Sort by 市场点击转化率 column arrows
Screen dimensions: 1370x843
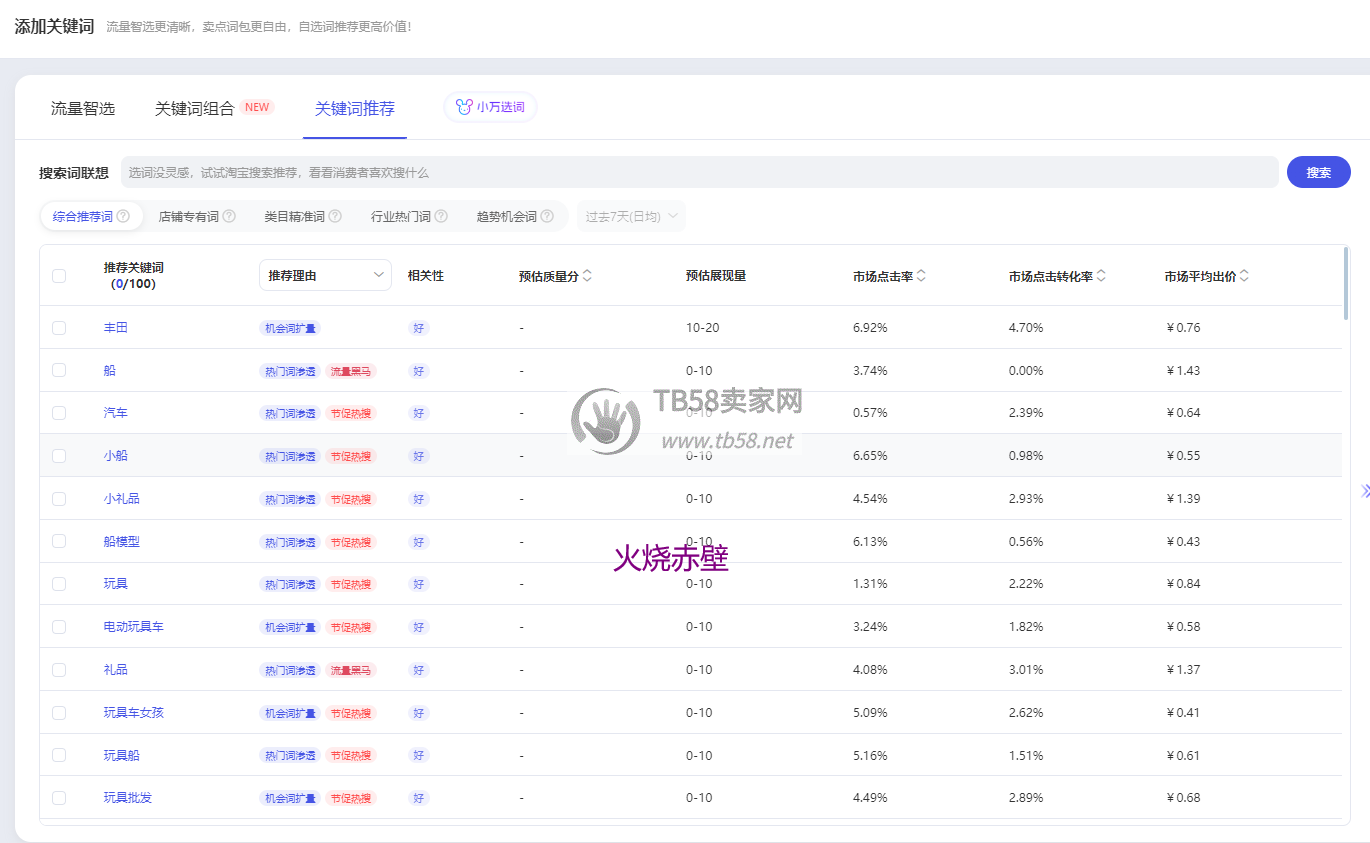pos(1101,276)
